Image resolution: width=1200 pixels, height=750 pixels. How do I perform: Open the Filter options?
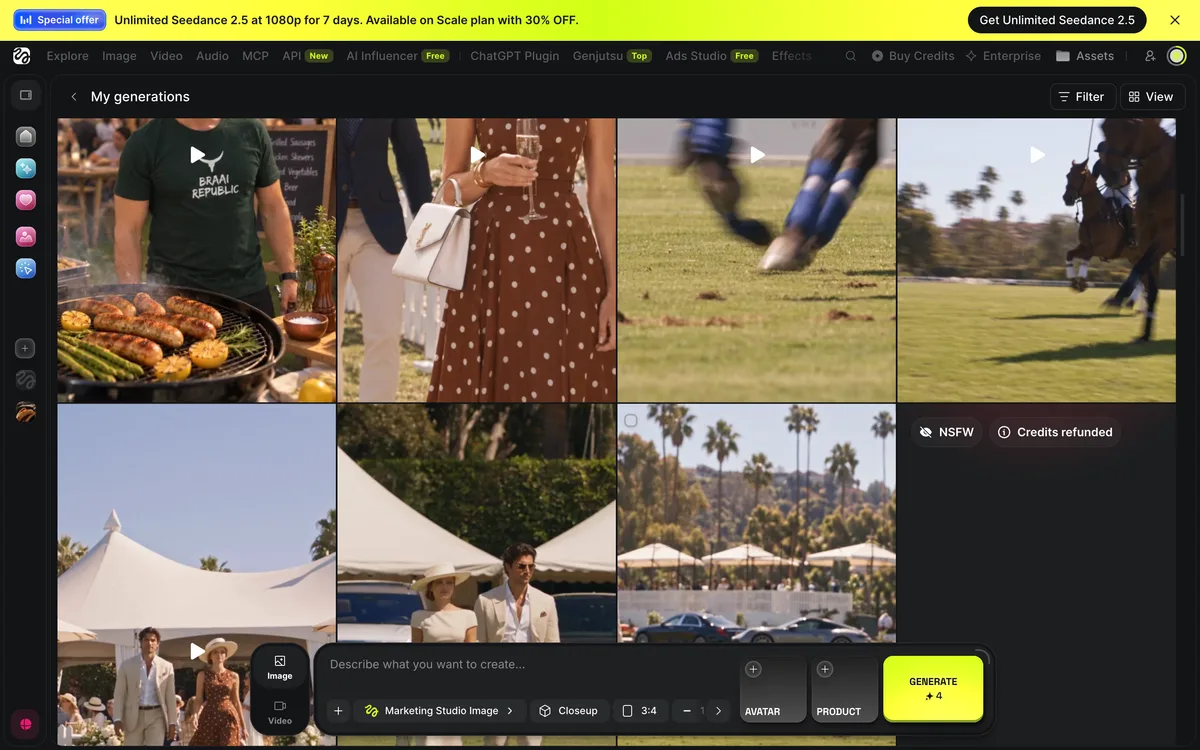click(x=1082, y=97)
